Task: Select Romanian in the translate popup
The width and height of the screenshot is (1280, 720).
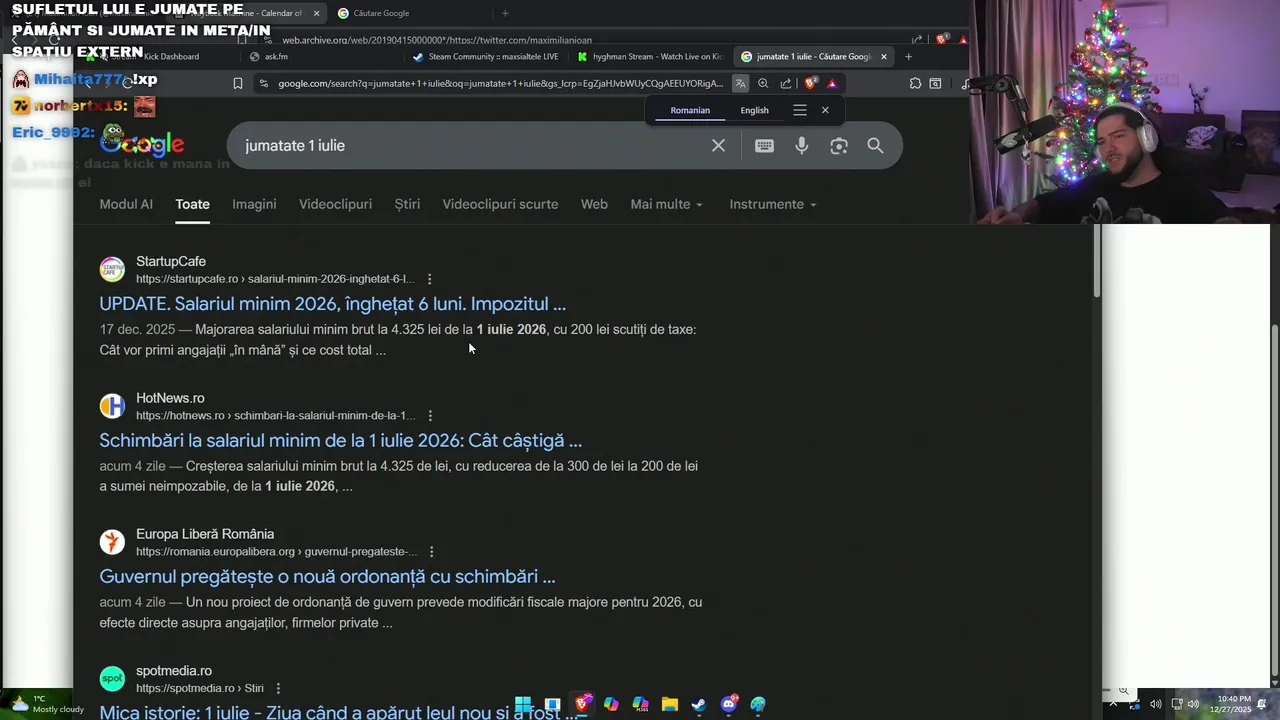Action: pos(690,110)
